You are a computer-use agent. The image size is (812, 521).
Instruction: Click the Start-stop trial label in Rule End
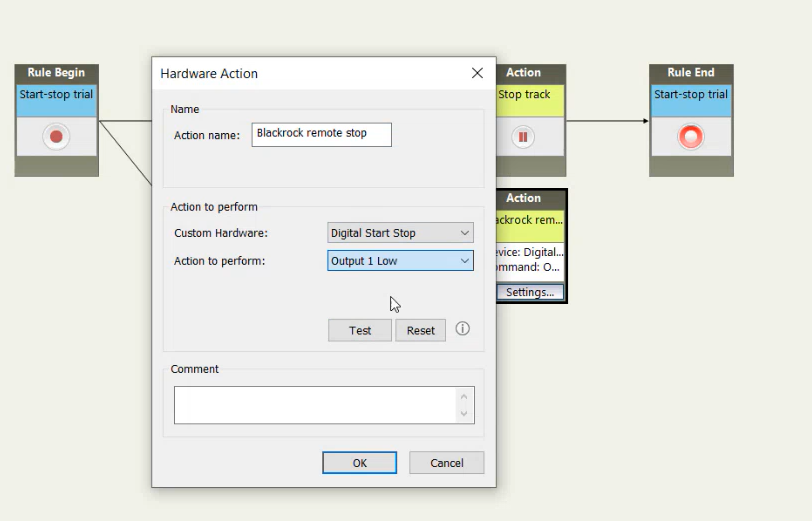[x=690, y=95]
